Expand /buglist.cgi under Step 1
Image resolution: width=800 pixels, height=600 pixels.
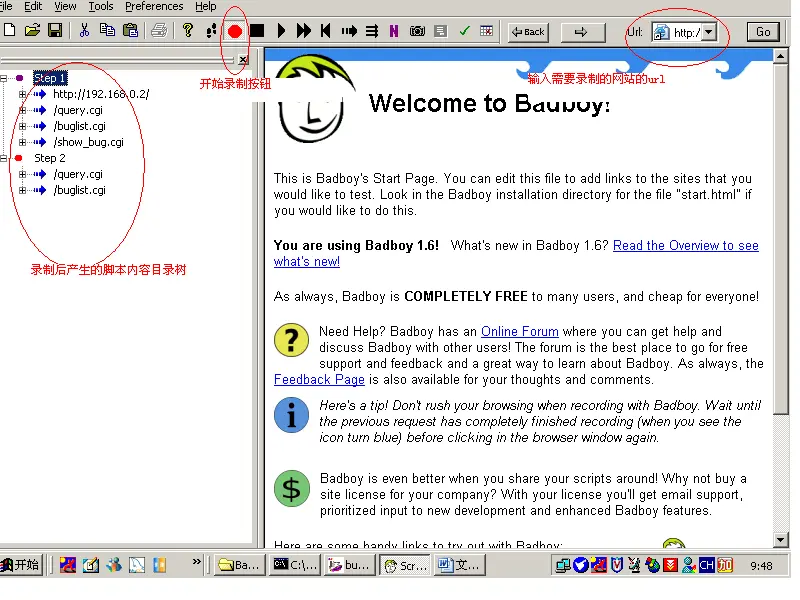[22, 126]
